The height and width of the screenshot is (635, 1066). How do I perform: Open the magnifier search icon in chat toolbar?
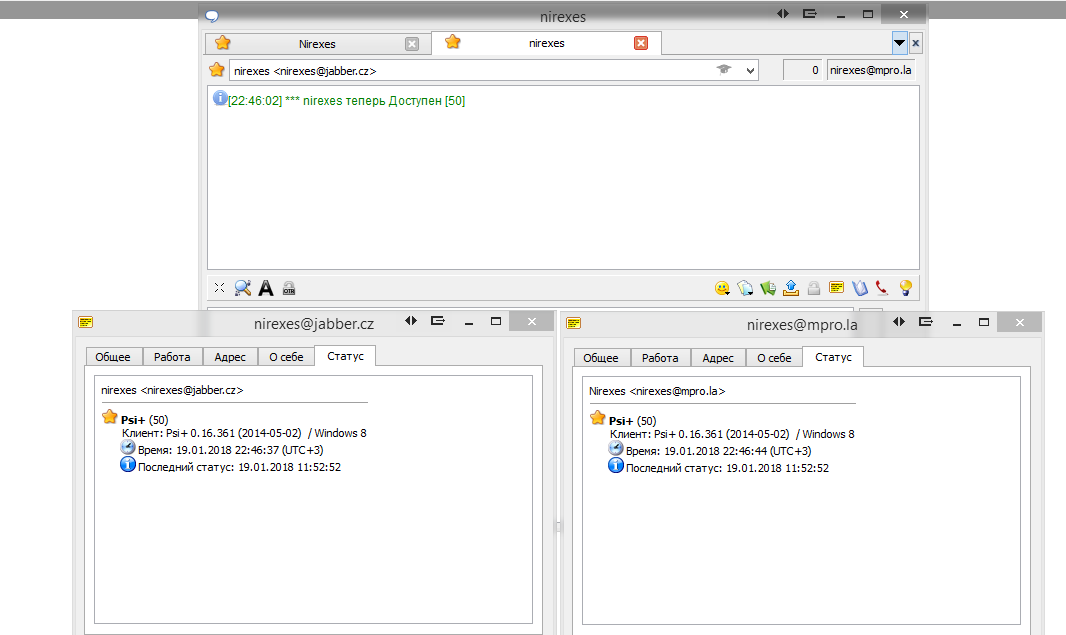[x=243, y=288]
